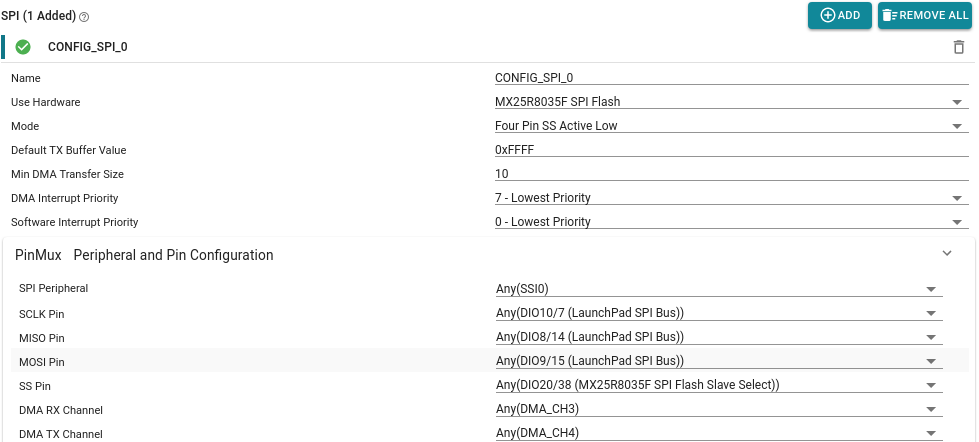The width and height of the screenshot is (979, 442).
Task: Delete CONFIG_SPI_0 with the trash icon
Action: point(959,47)
